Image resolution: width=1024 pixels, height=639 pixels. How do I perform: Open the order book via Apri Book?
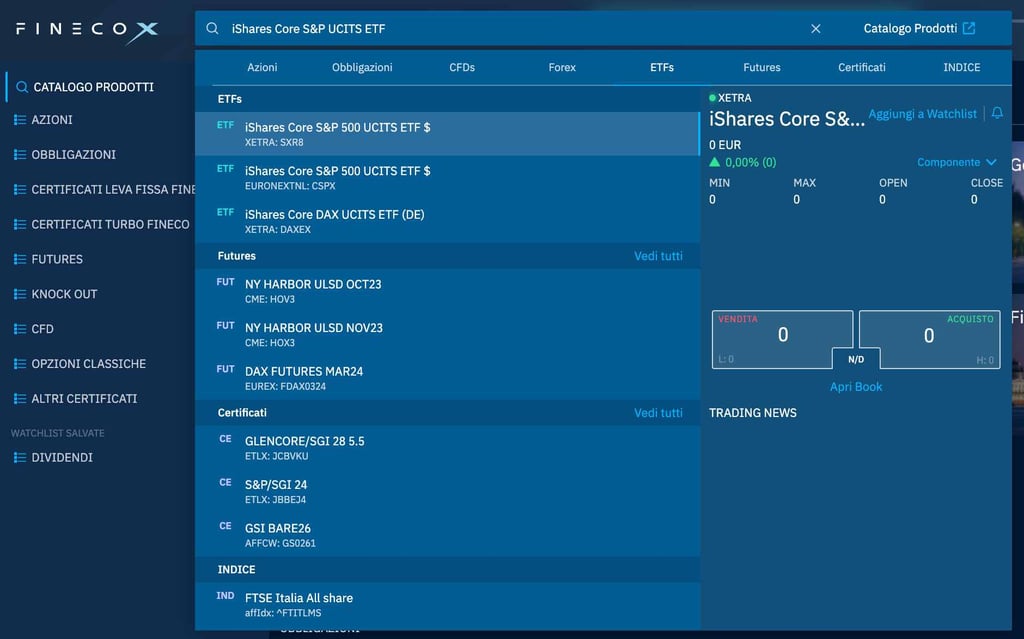[x=856, y=387]
